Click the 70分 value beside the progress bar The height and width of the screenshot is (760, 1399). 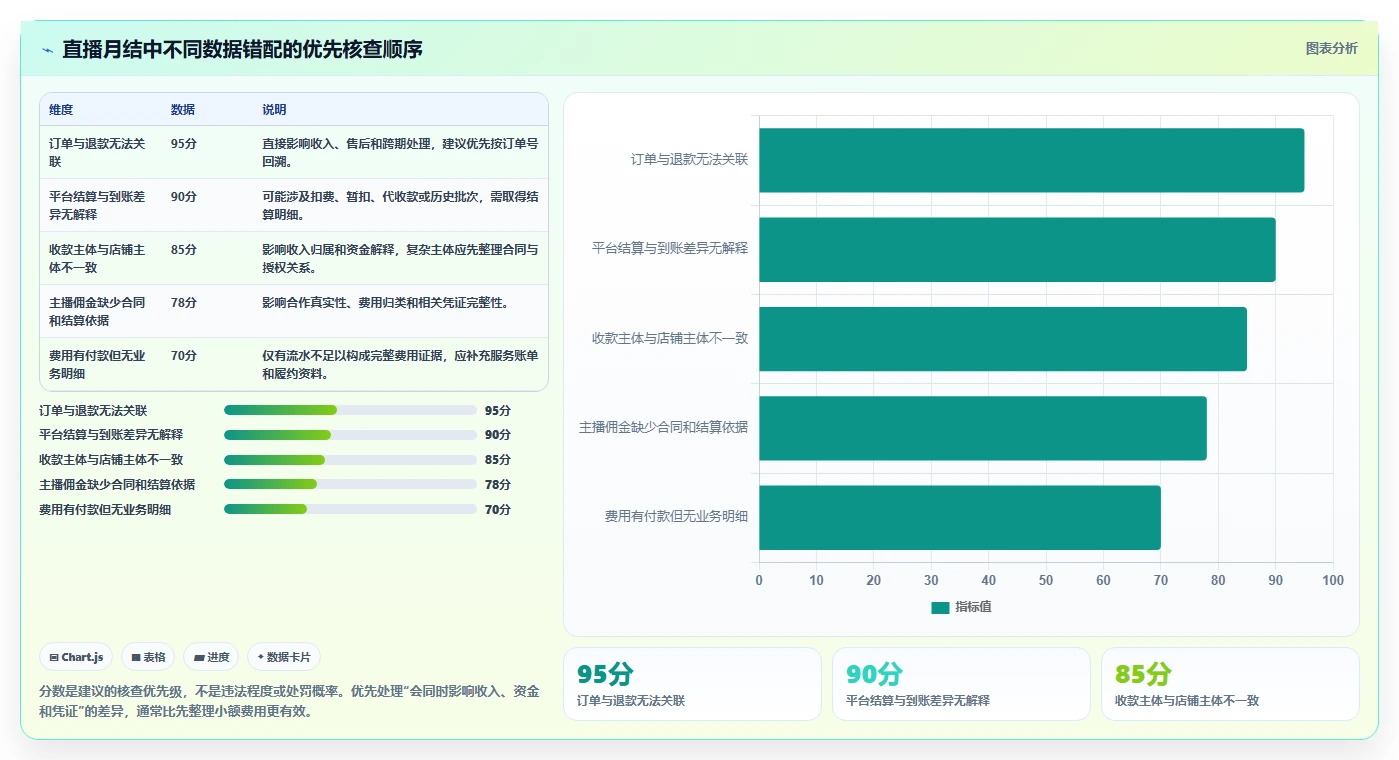(x=497, y=509)
